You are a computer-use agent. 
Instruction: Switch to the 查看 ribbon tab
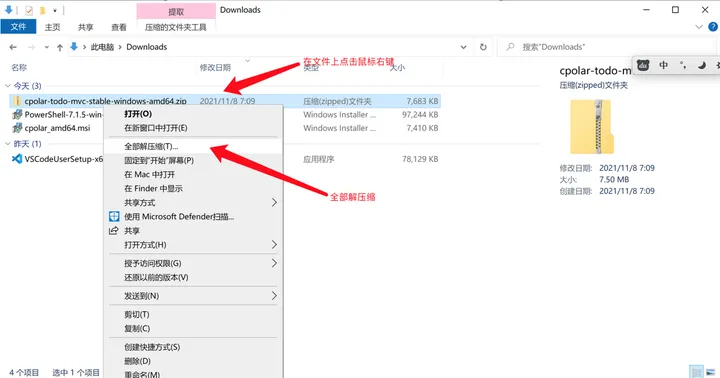118,27
